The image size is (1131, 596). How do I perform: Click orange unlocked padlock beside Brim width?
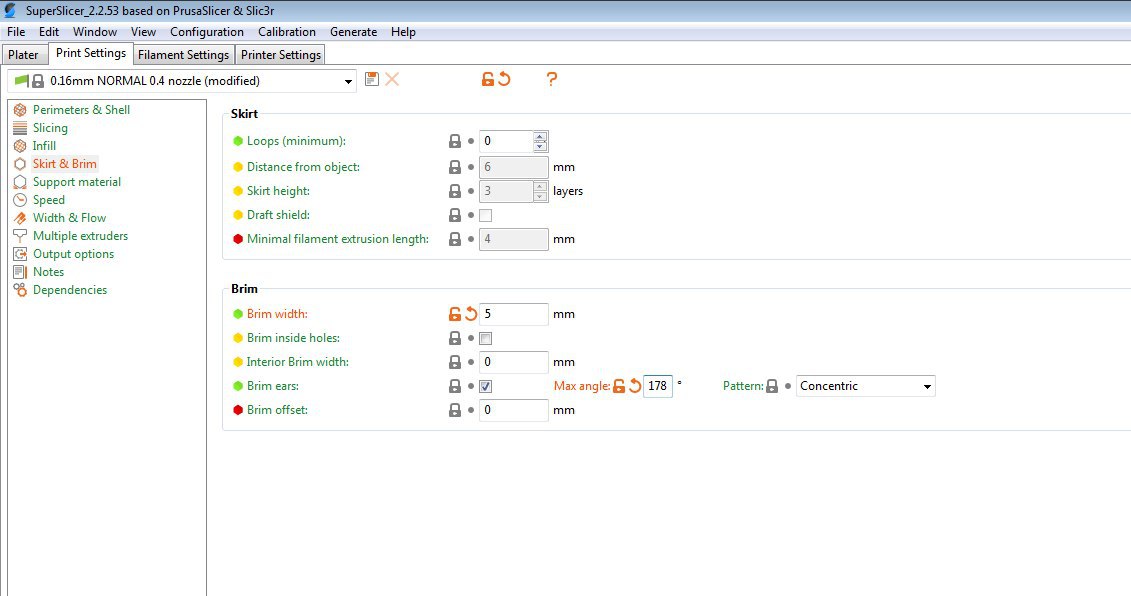click(454, 314)
